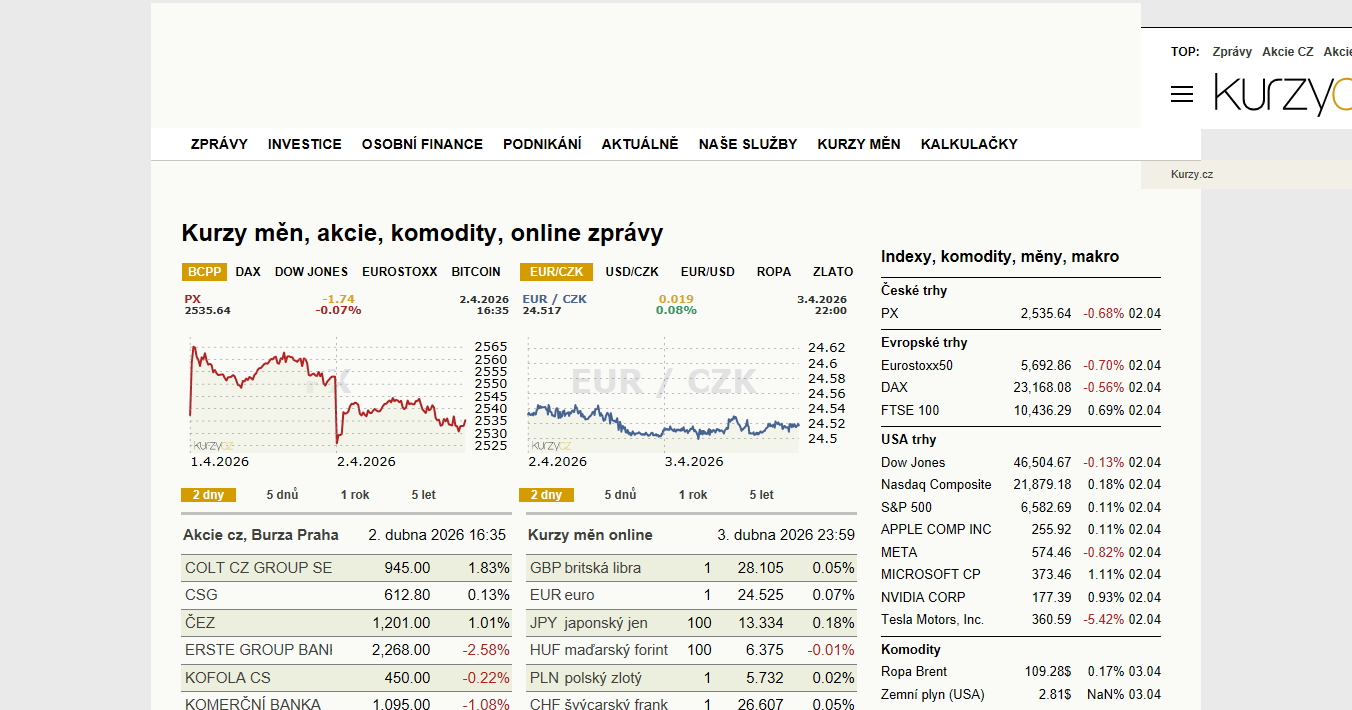Open Zprávy link in the TOP bar

tap(1232, 52)
